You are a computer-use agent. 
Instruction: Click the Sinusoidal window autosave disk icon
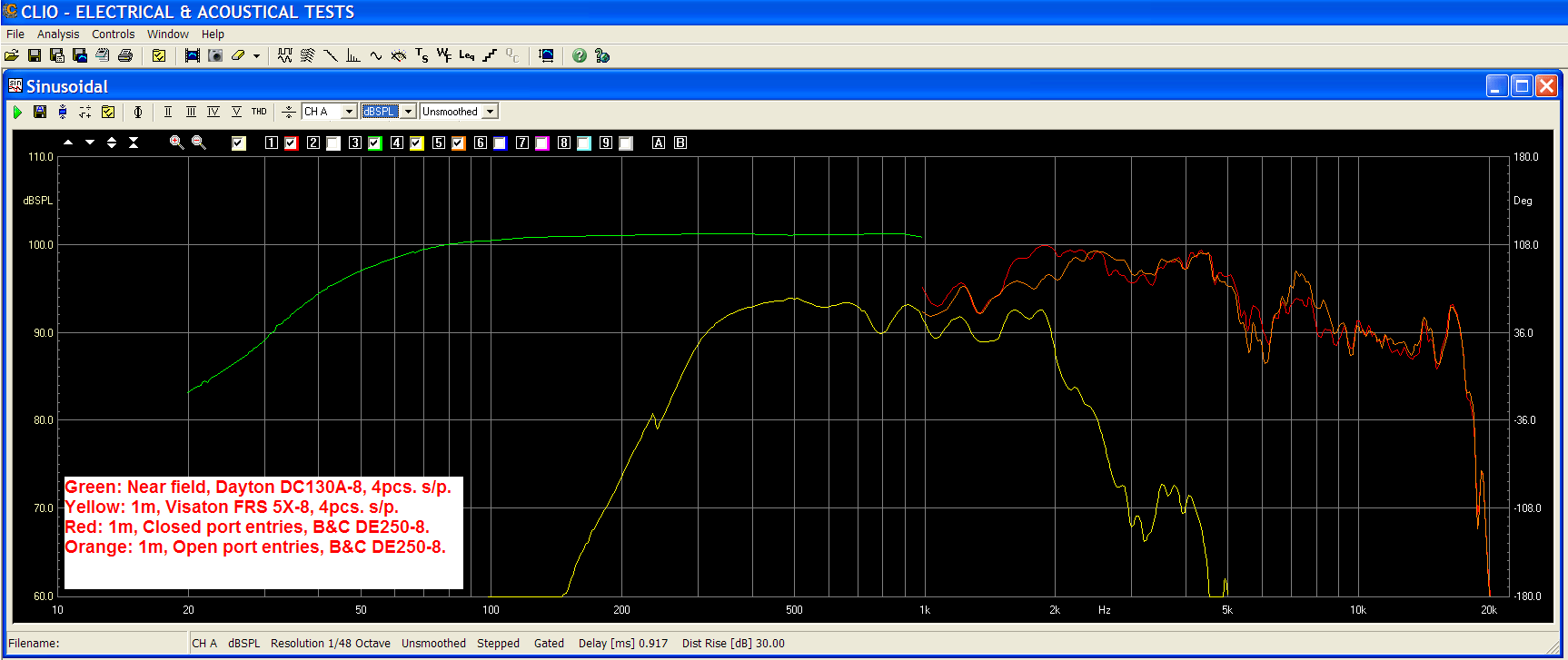pyautogui.click(x=40, y=112)
